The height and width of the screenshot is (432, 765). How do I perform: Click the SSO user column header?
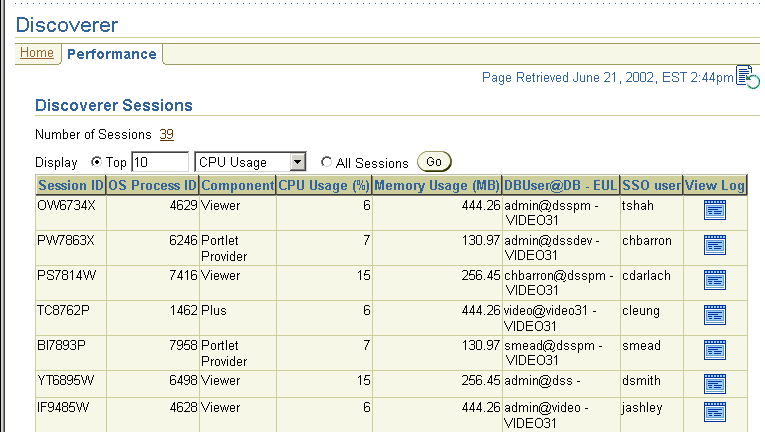click(651, 185)
